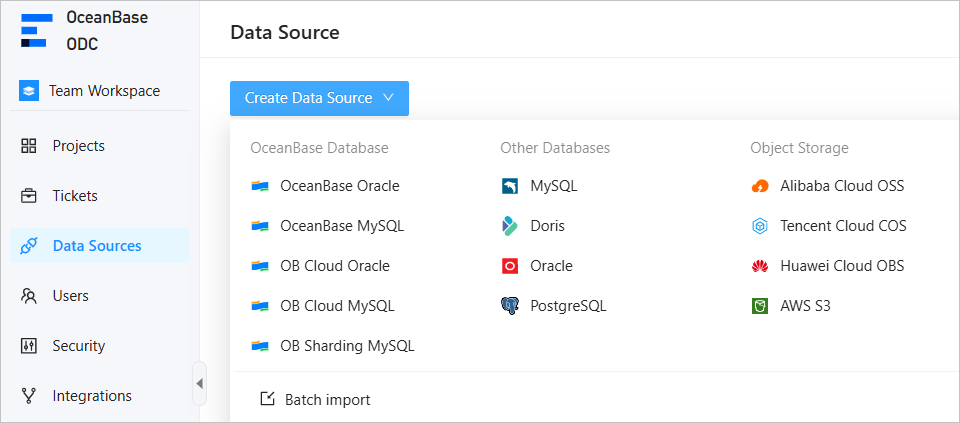Viewport: 960px width, 423px height.
Task: Collapse the left sidebar with arrow handle
Action: (199, 383)
